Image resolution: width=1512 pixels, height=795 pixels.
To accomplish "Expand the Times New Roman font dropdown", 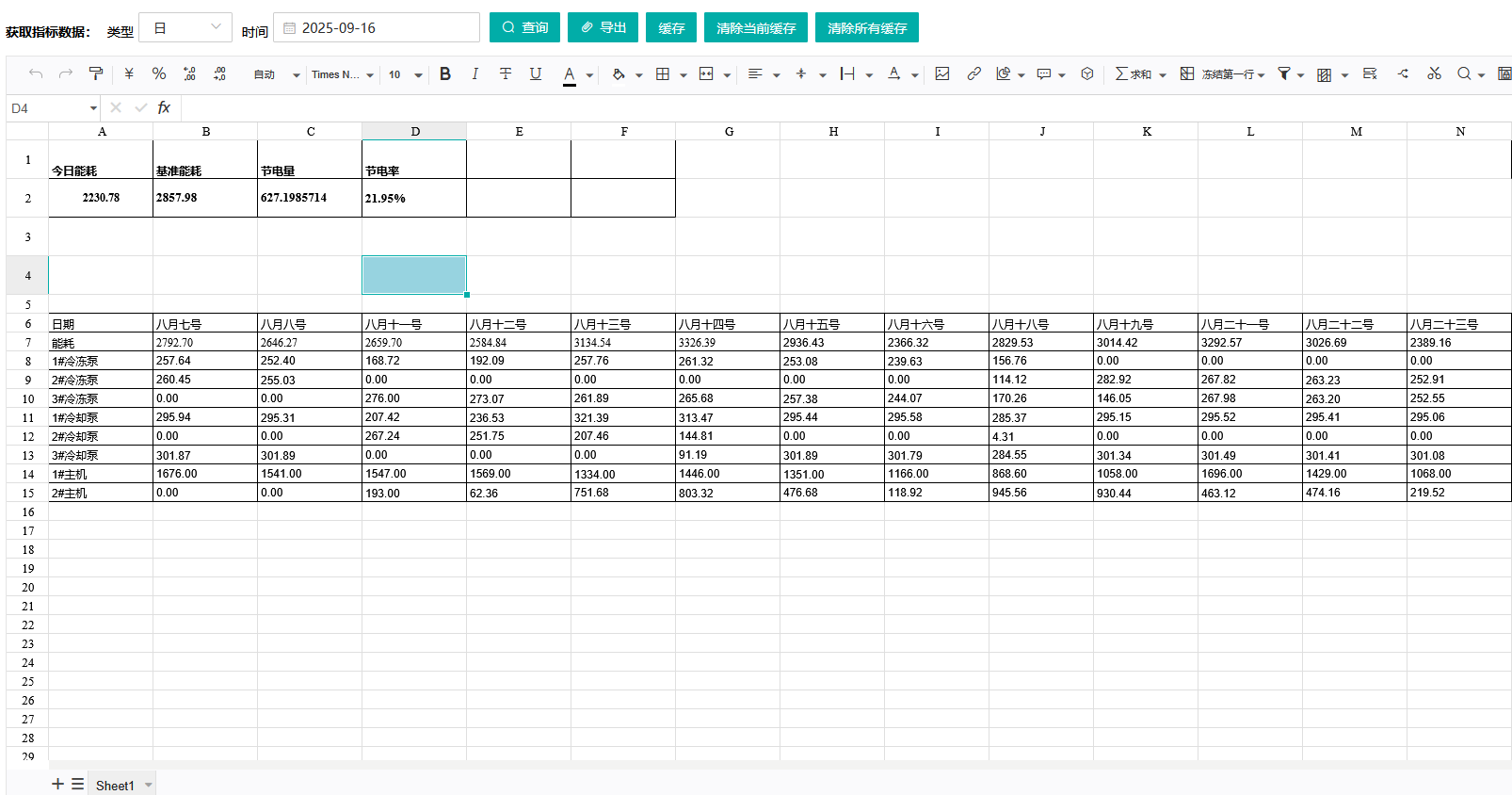I will coord(343,74).
